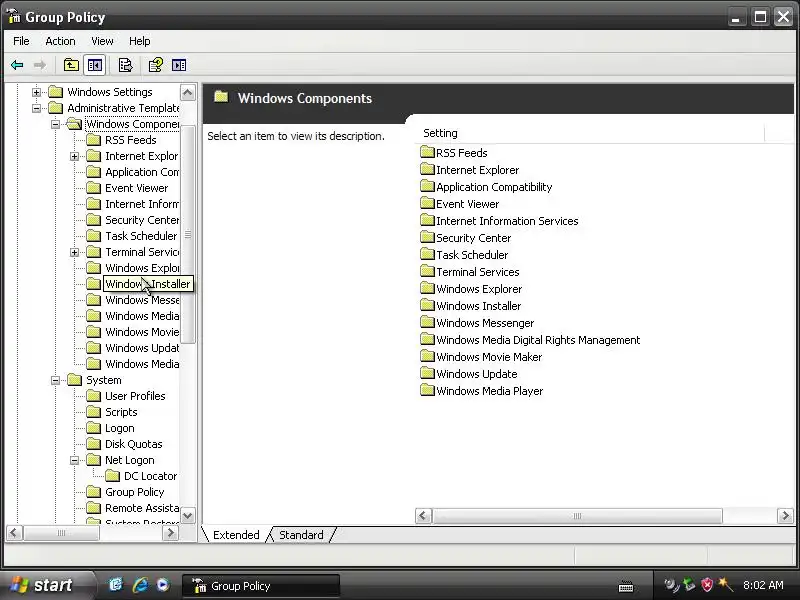Image resolution: width=800 pixels, height=600 pixels.
Task: Click the Scripts folder icon in tree
Action: (x=93, y=412)
